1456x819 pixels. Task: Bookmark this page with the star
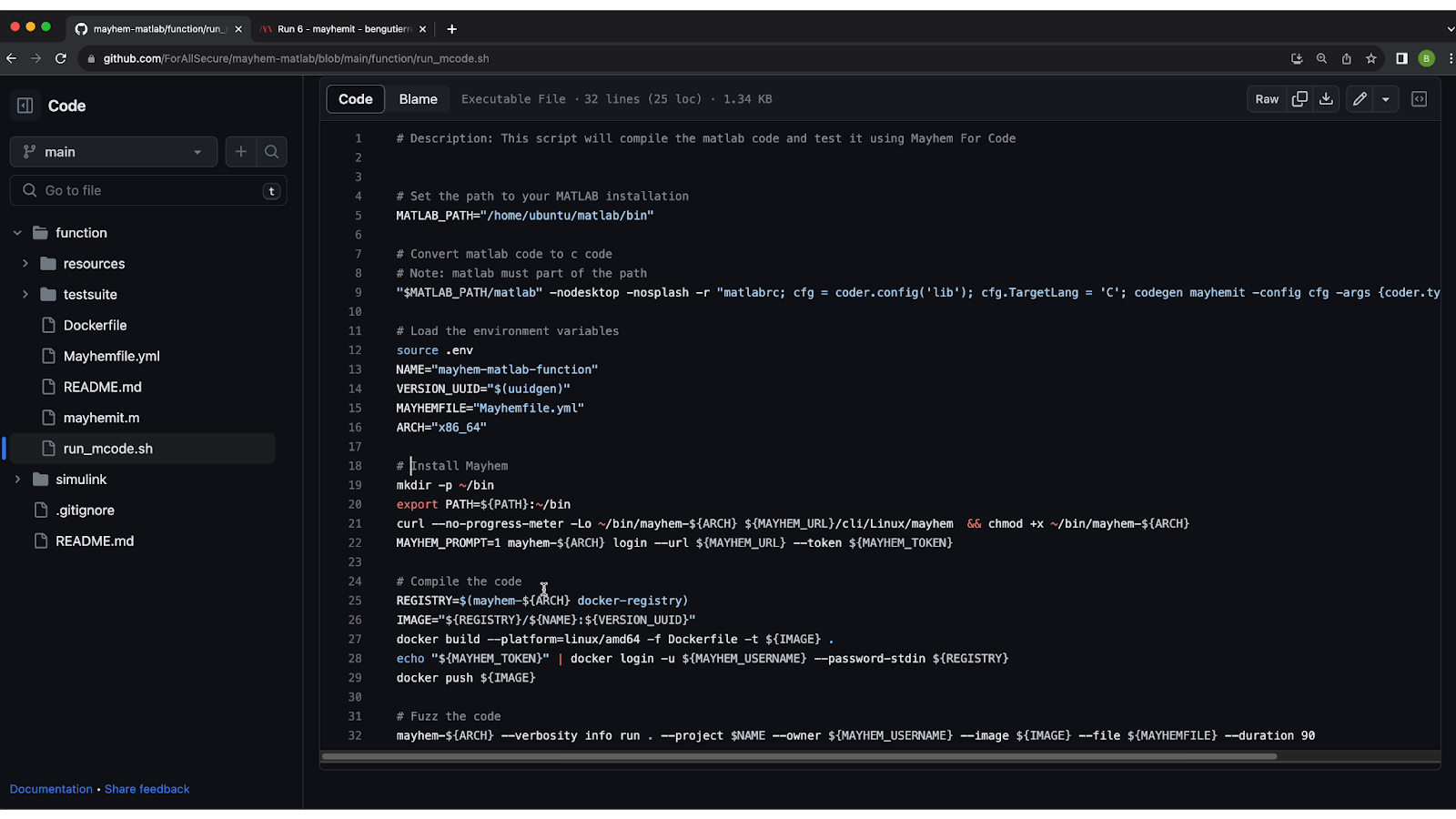1370,58
